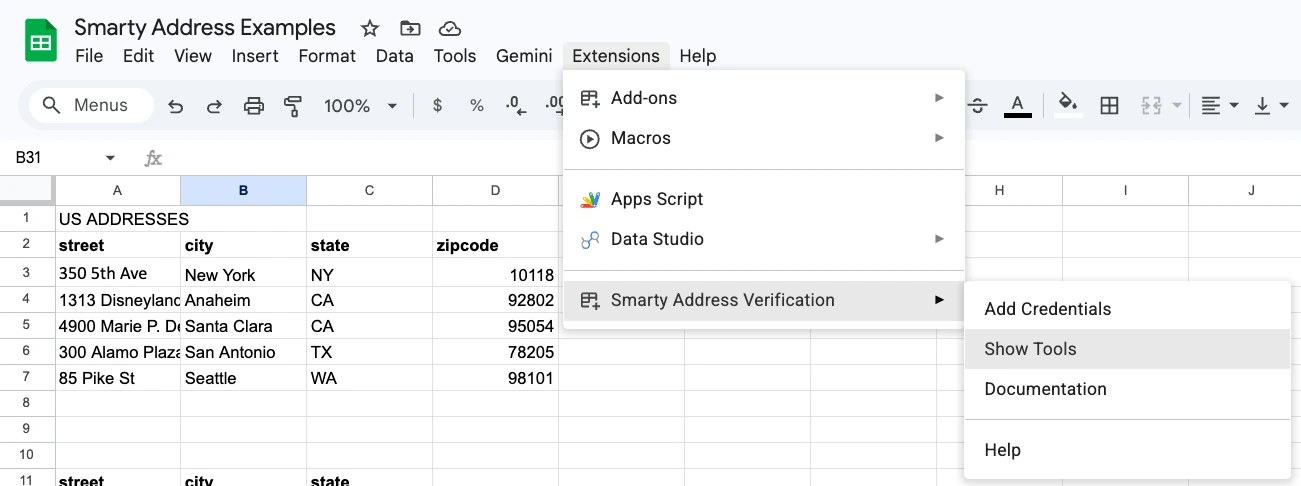The height and width of the screenshot is (486, 1301).
Task: Expand the Macros submenu arrow
Action: [x=939, y=138]
